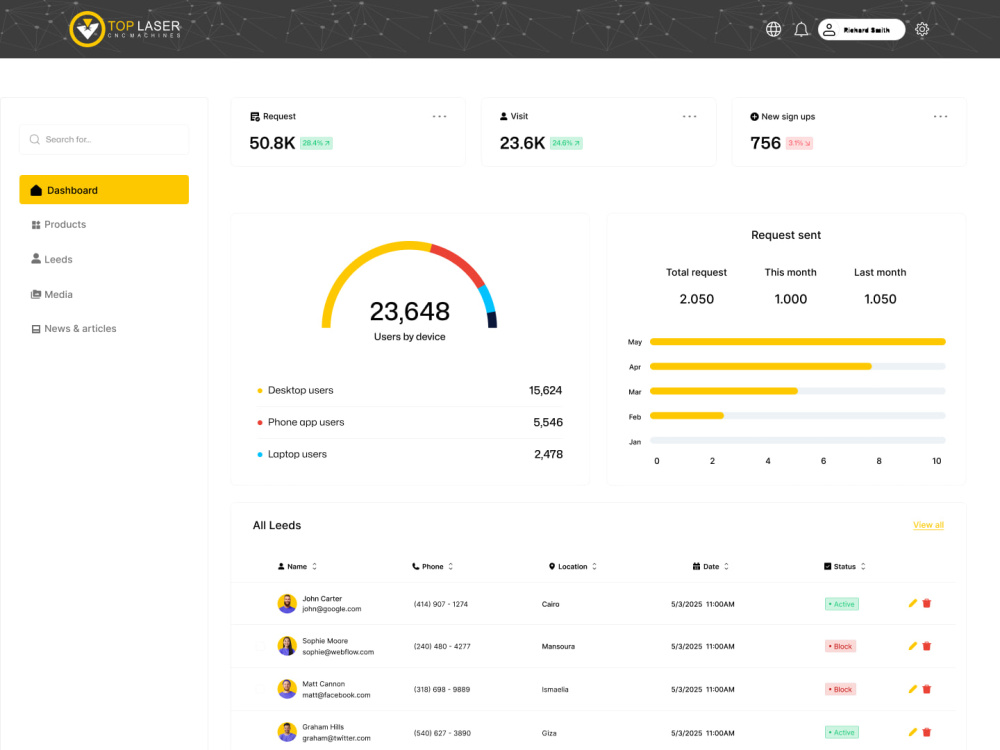The width and height of the screenshot is (1000, 750).
Task: Click This month value 1.000
Action: tap(791, 299)
